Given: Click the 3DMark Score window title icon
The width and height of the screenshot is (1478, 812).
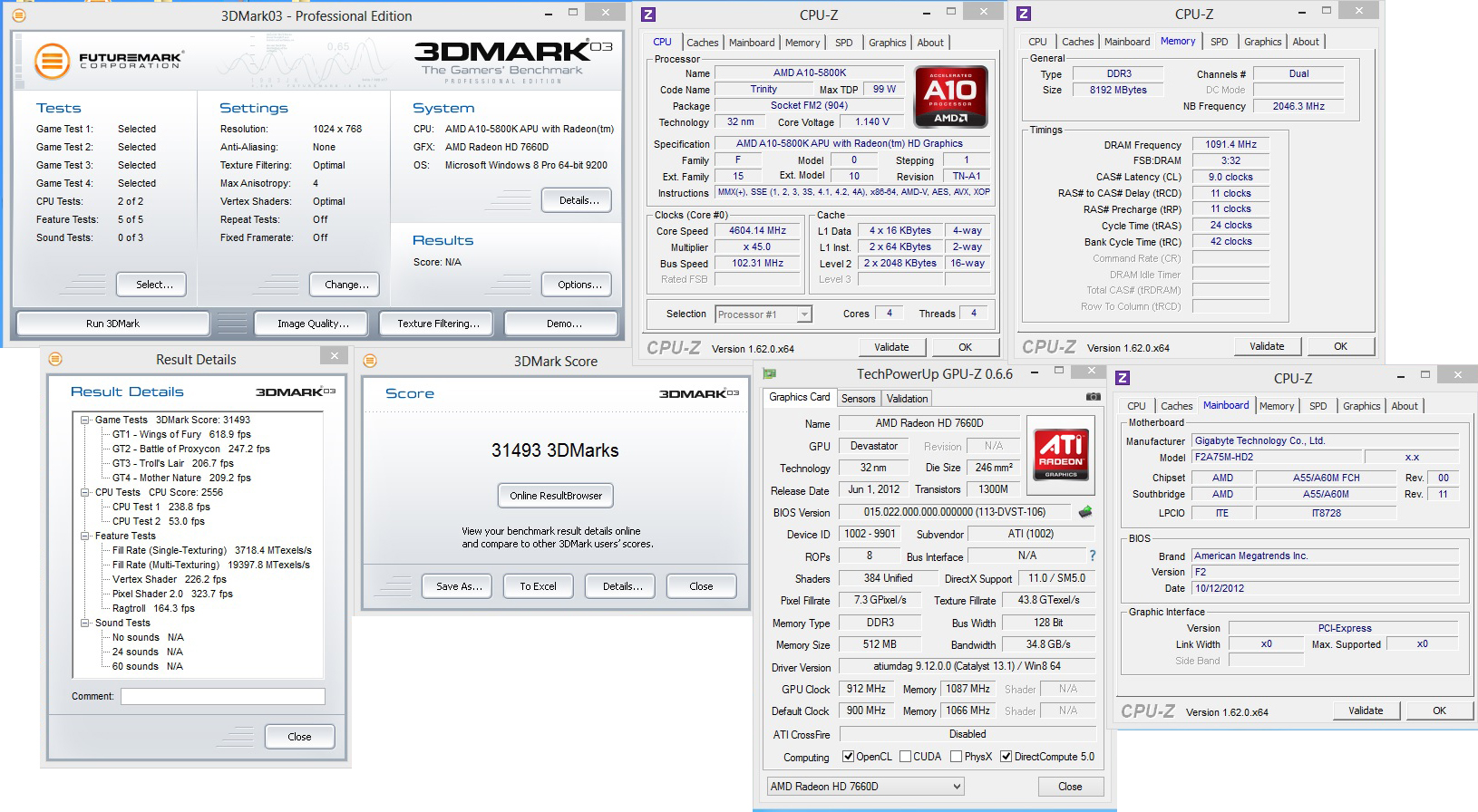Looking at the screenshot, I should click(370, 361).
